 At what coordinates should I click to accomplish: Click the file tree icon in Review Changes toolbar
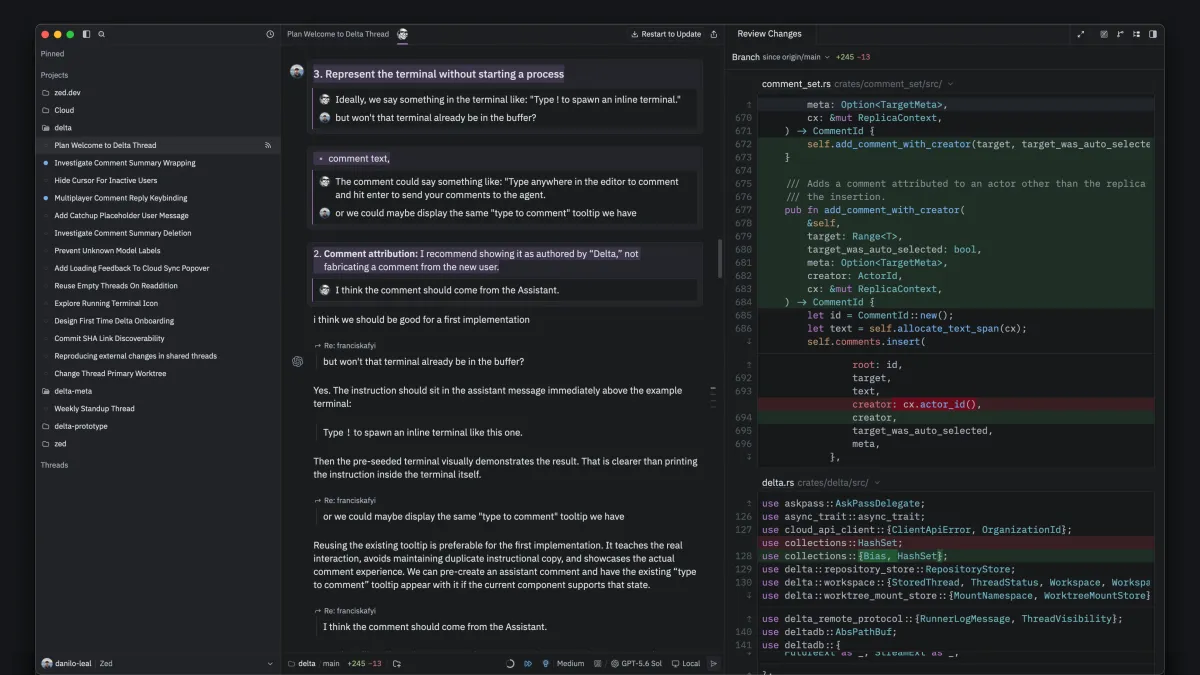coord(1136,34)
